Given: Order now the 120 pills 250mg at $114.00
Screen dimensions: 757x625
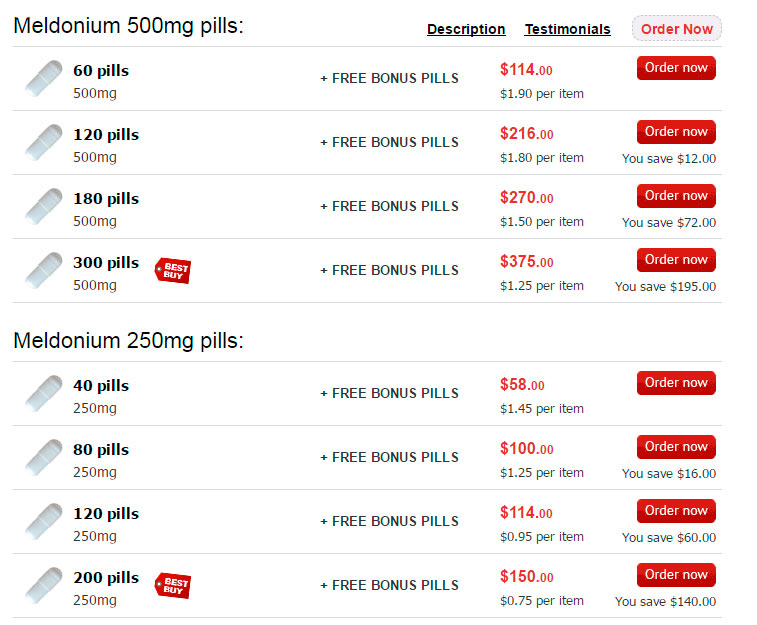Looking at the screenshot, I should pyautogui.click(x=676, y=511).
